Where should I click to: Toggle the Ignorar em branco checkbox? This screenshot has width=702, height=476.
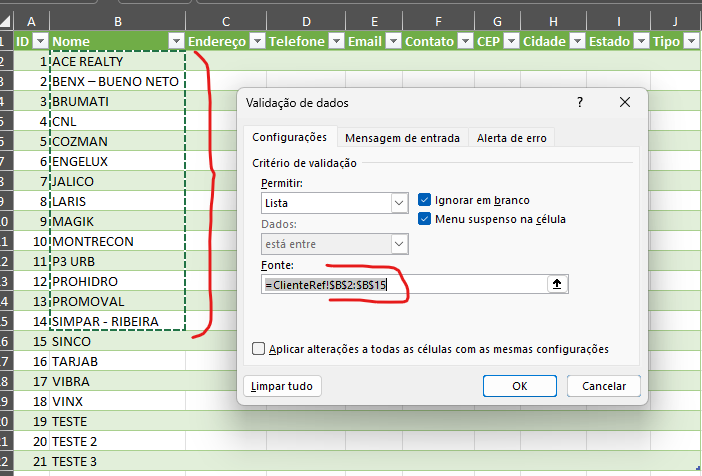point(425,200)
